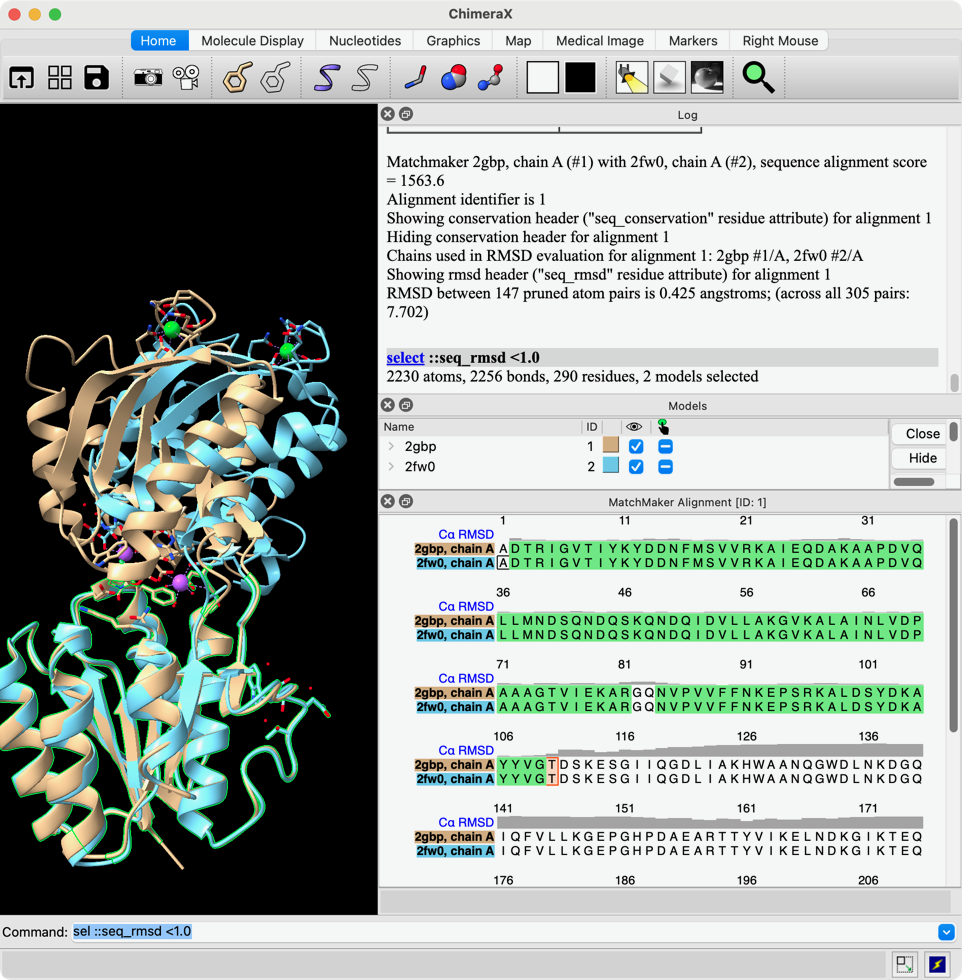Click the soft lighting icon

coord(669,78)
